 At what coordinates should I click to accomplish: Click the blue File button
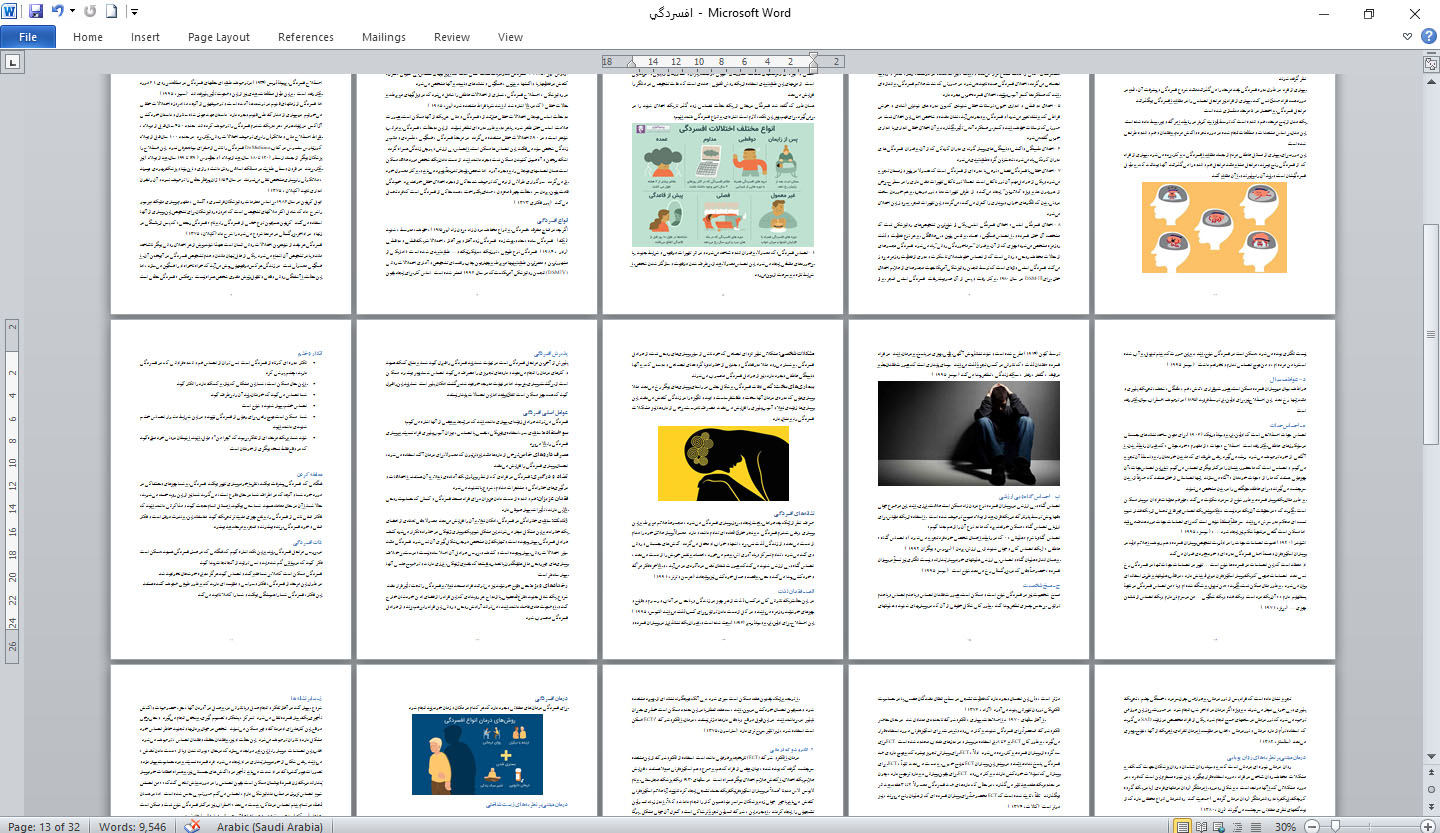pos(28,37)
